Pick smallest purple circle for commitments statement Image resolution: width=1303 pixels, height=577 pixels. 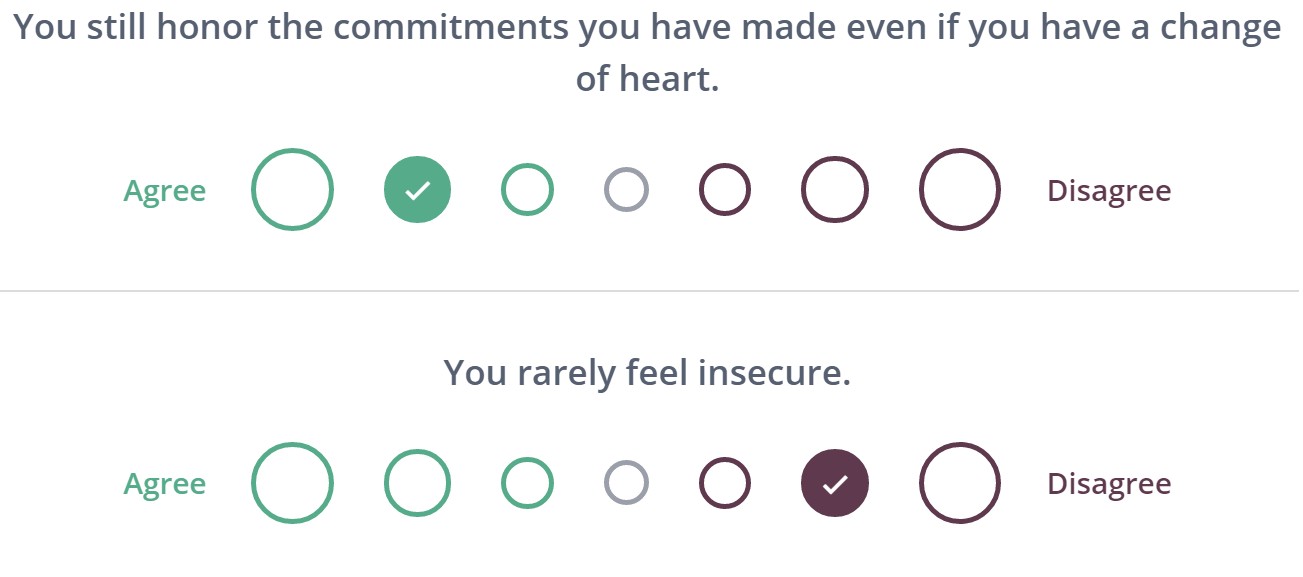725,190
